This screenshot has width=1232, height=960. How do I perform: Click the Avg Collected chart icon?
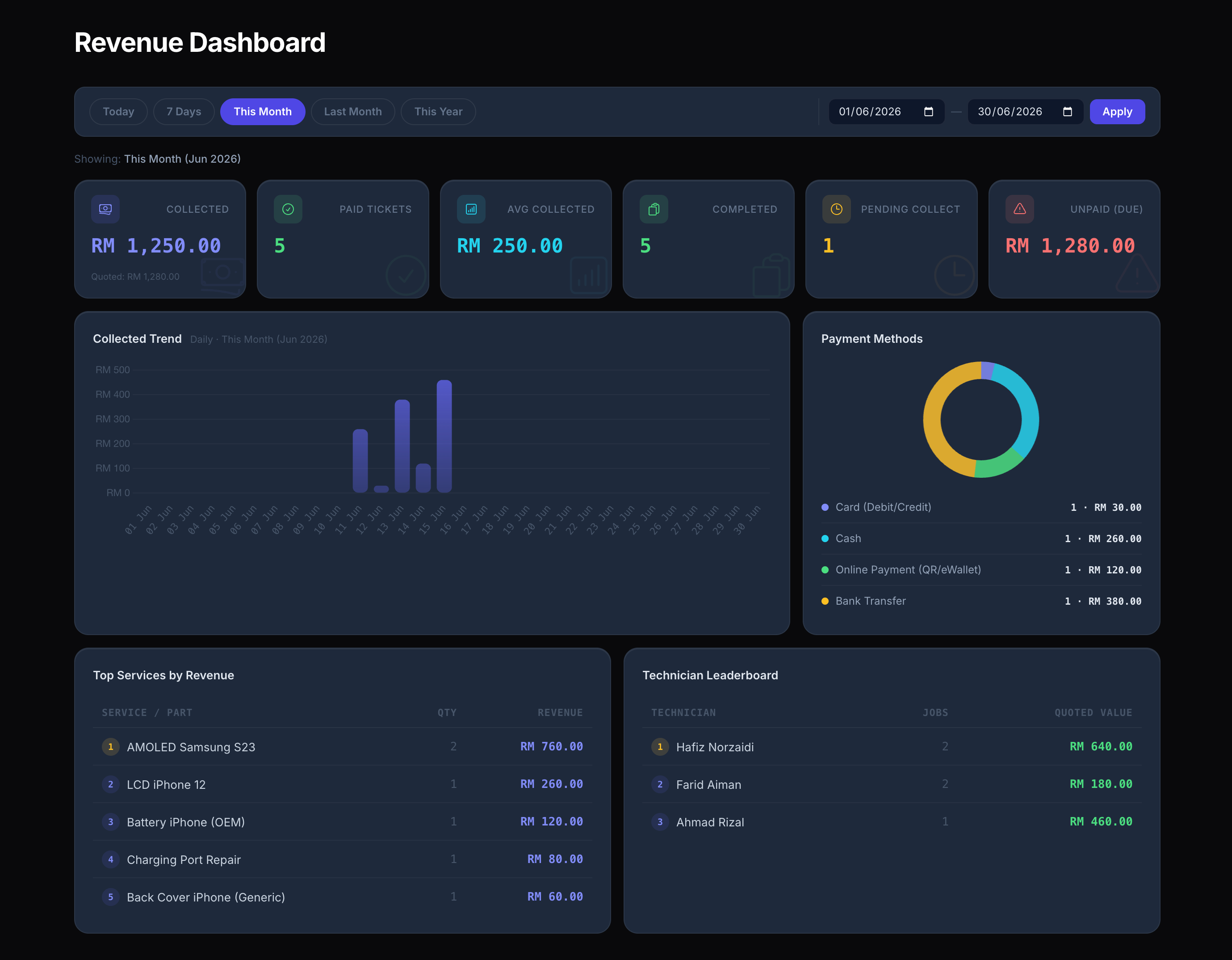pos(471,209)
